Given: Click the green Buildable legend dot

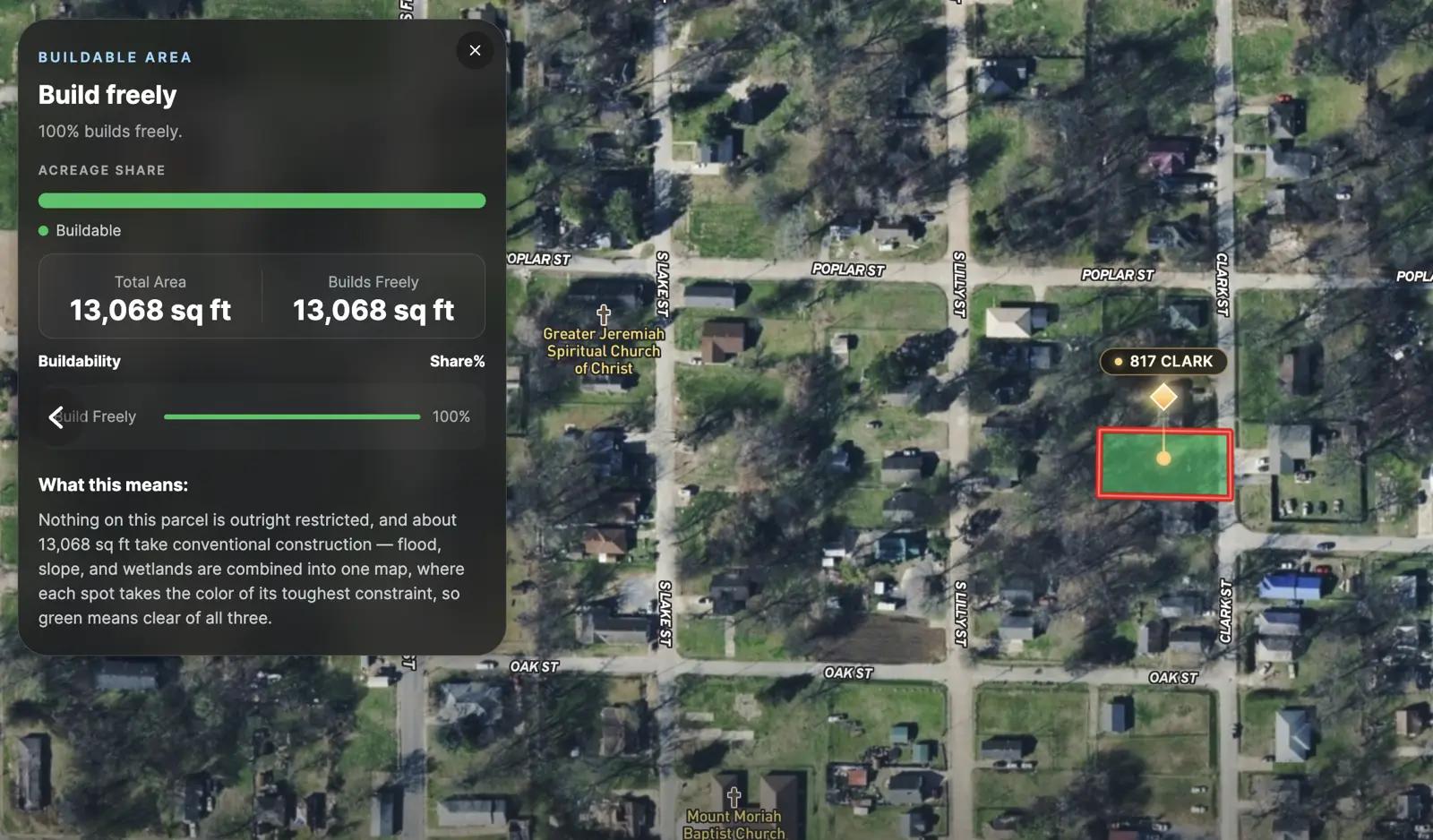Looking at the screenshot, I should [43, 230].
